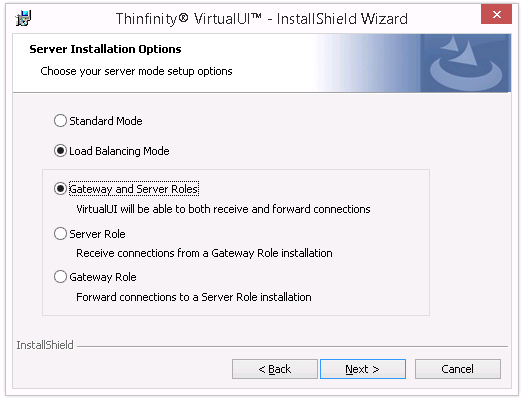Click the 'Choose your server mode setup options' subtitle
This screenshot has height=402, width=523.
click(136, 71)
